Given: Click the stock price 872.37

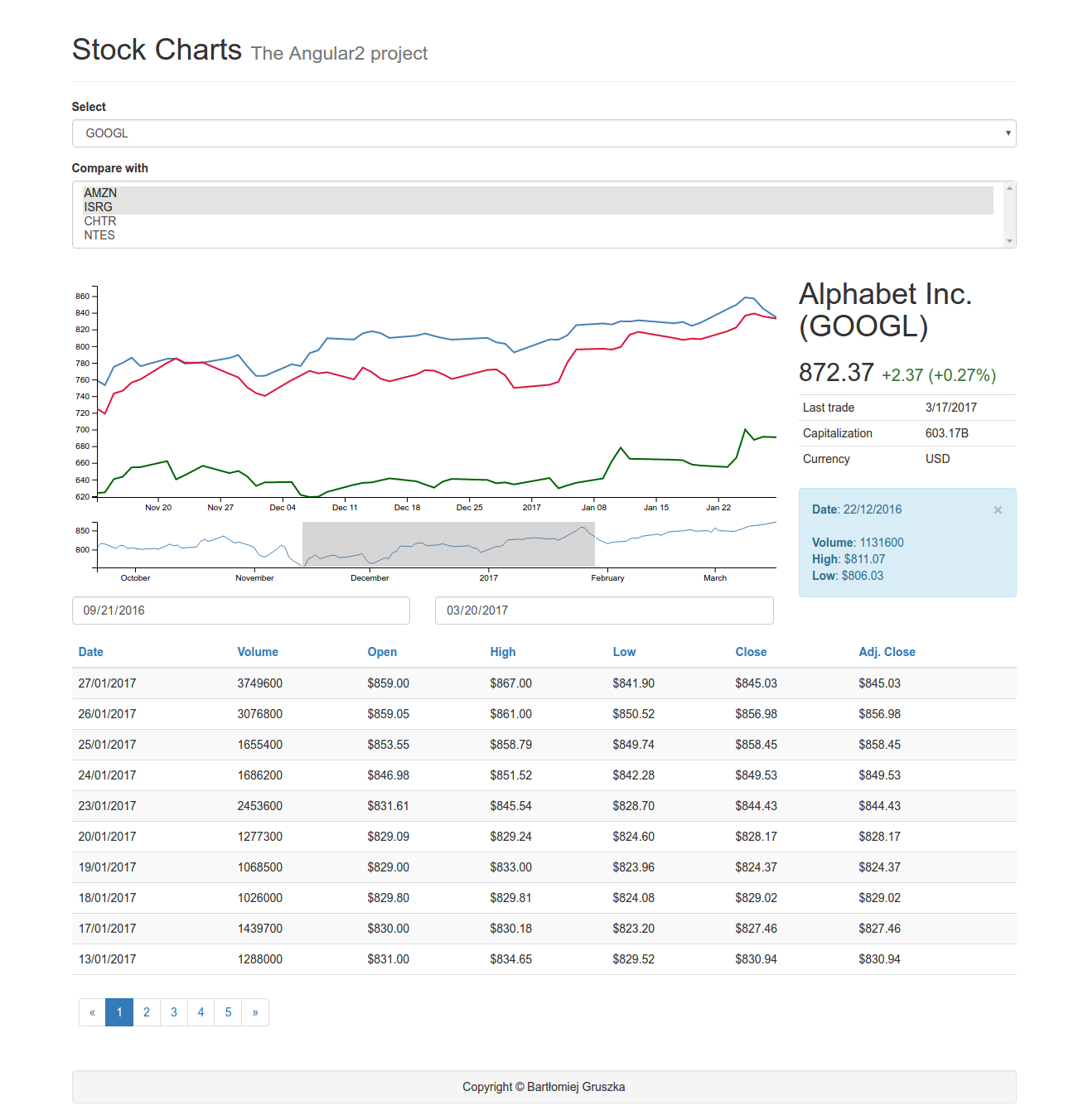Looking at the screenshot, I should point(836,373).
